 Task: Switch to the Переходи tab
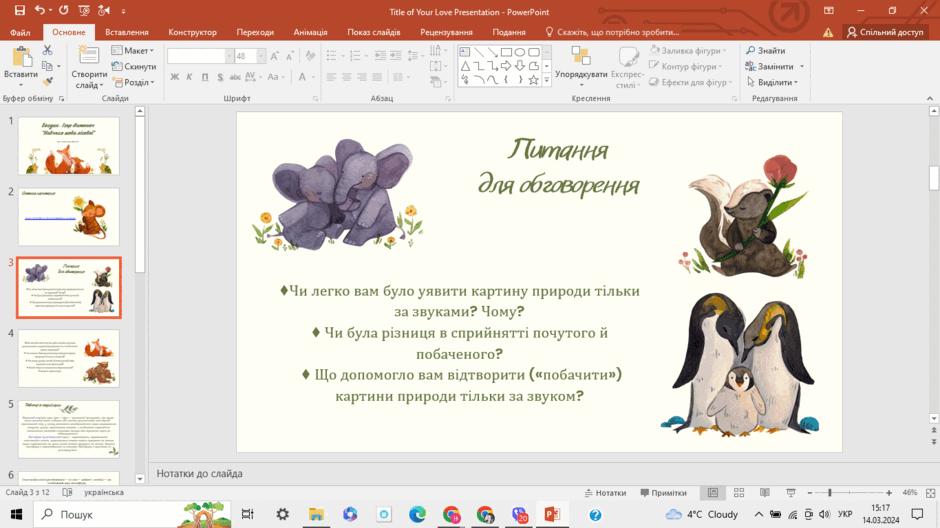click(255, 32)
